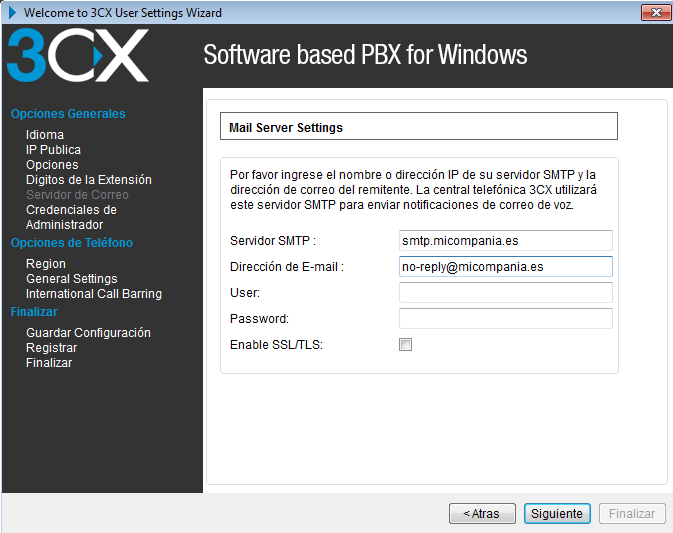
Task: Select General Settings in sidebar
Action: click(71, 279)
